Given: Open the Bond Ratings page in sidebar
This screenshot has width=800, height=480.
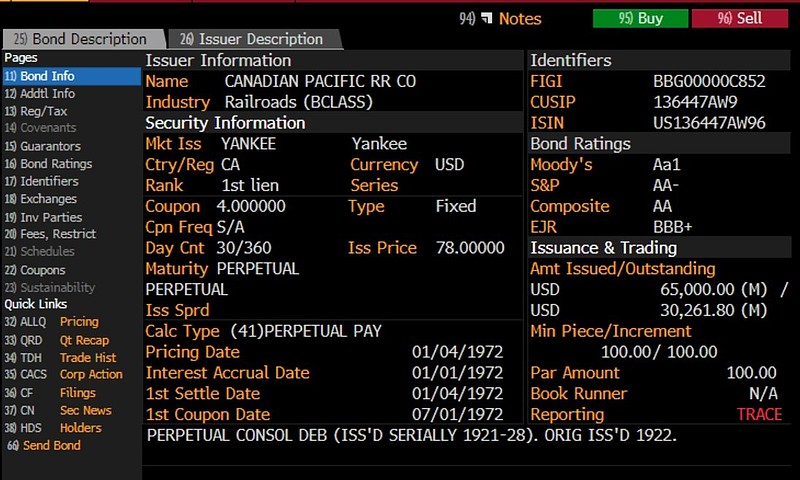Looking at the screenshot, I should (x=48, y=164).
